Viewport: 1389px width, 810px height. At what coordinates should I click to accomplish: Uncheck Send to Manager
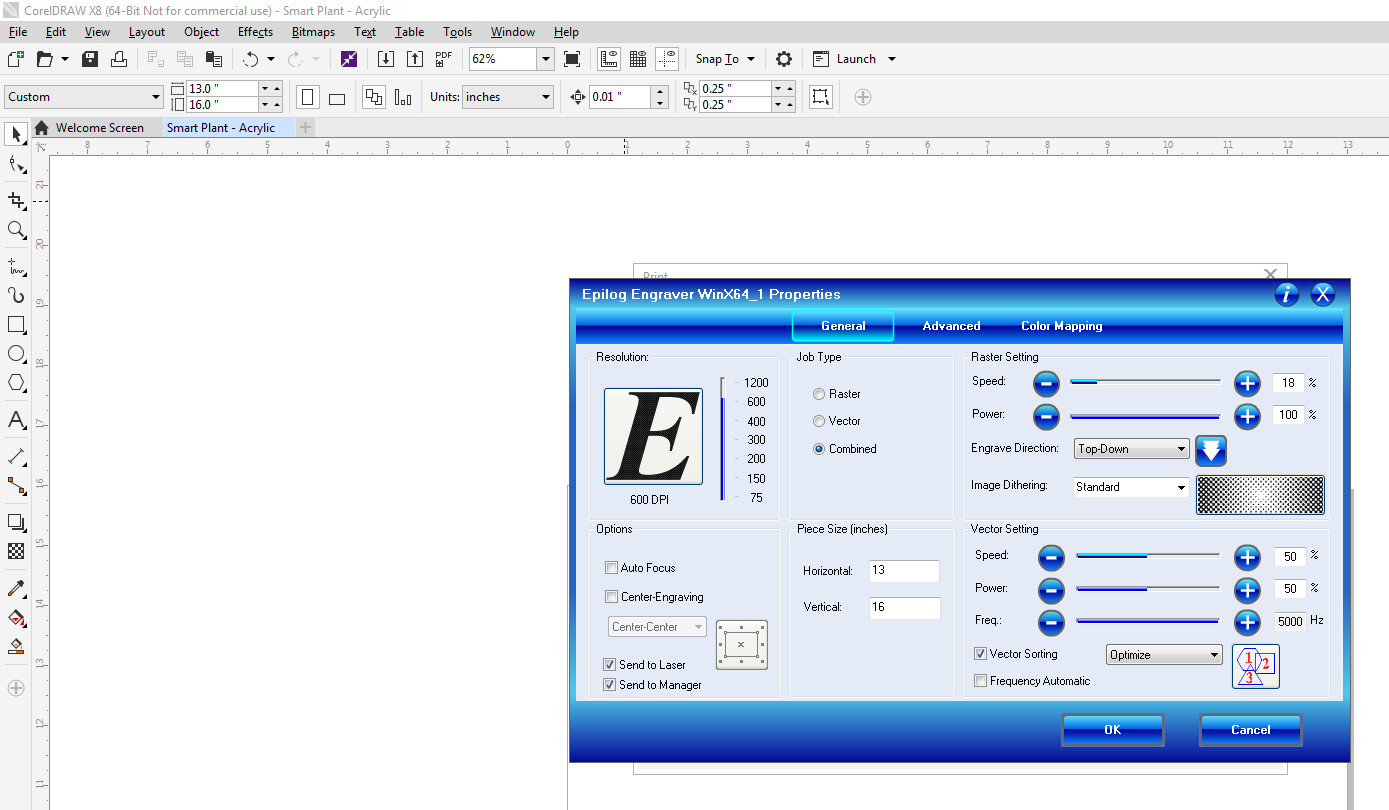point(610,685)
